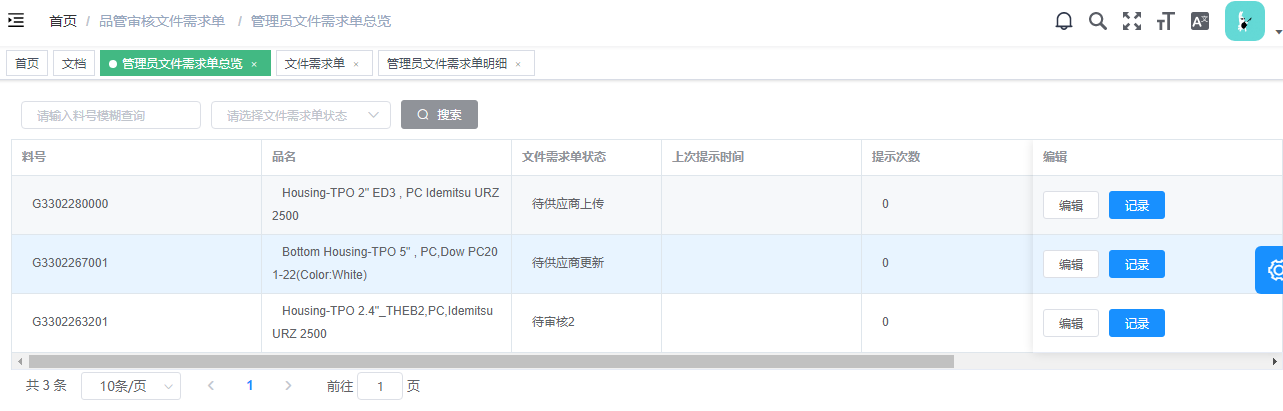Click the horizontal table scrollbar
This screenshot has height=411, width=1283.
pos(490,361)
